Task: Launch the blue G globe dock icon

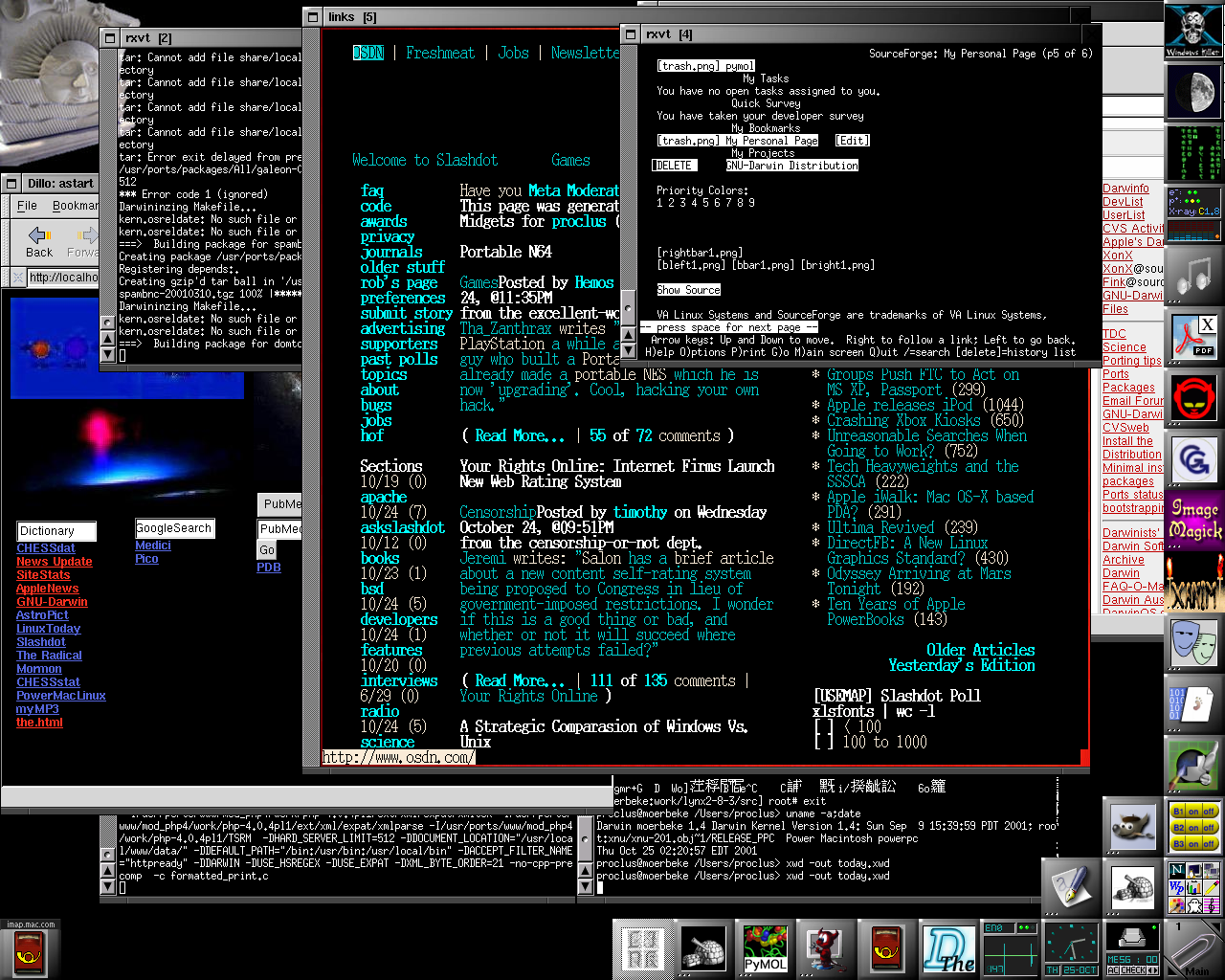Action: click(x=1193, y=459)
